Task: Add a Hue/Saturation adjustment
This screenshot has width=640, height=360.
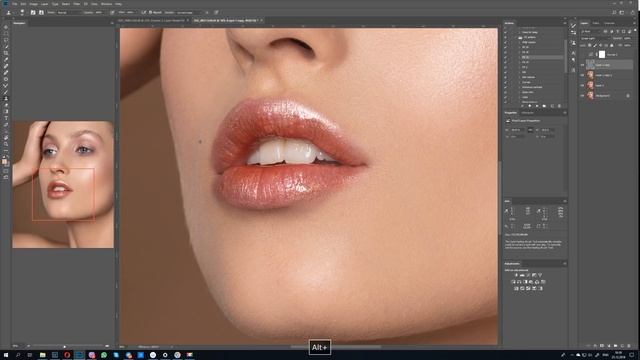Action: [x=513, y=282]
